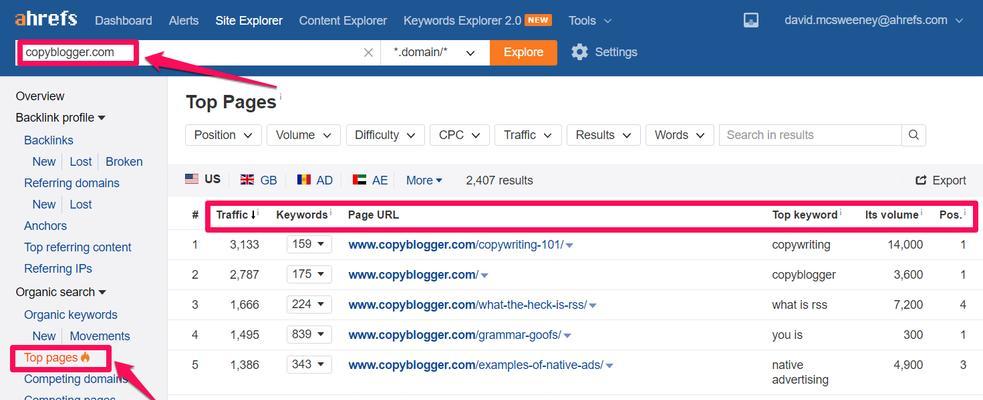Open the grammar-goofs page URL
983x400 pixels.
click(455, 335)
